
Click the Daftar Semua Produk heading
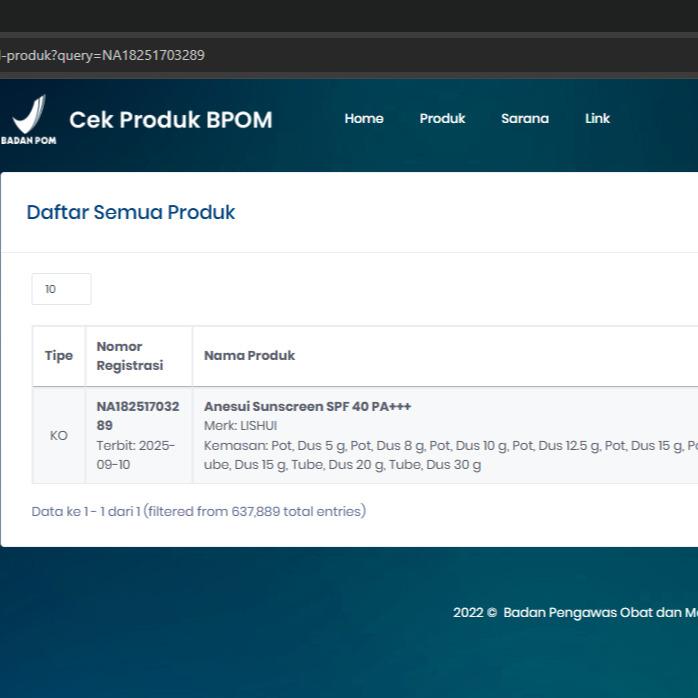pos(131,212)
